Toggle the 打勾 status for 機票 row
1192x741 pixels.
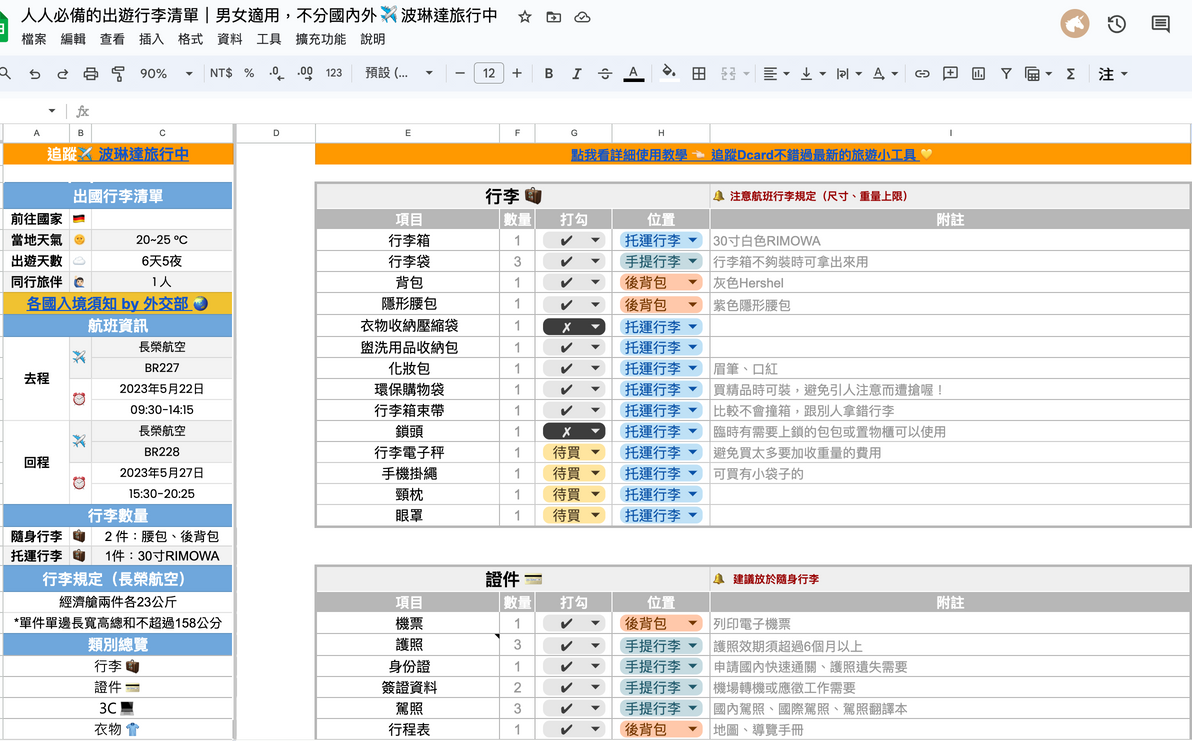(x=574, y=623)
